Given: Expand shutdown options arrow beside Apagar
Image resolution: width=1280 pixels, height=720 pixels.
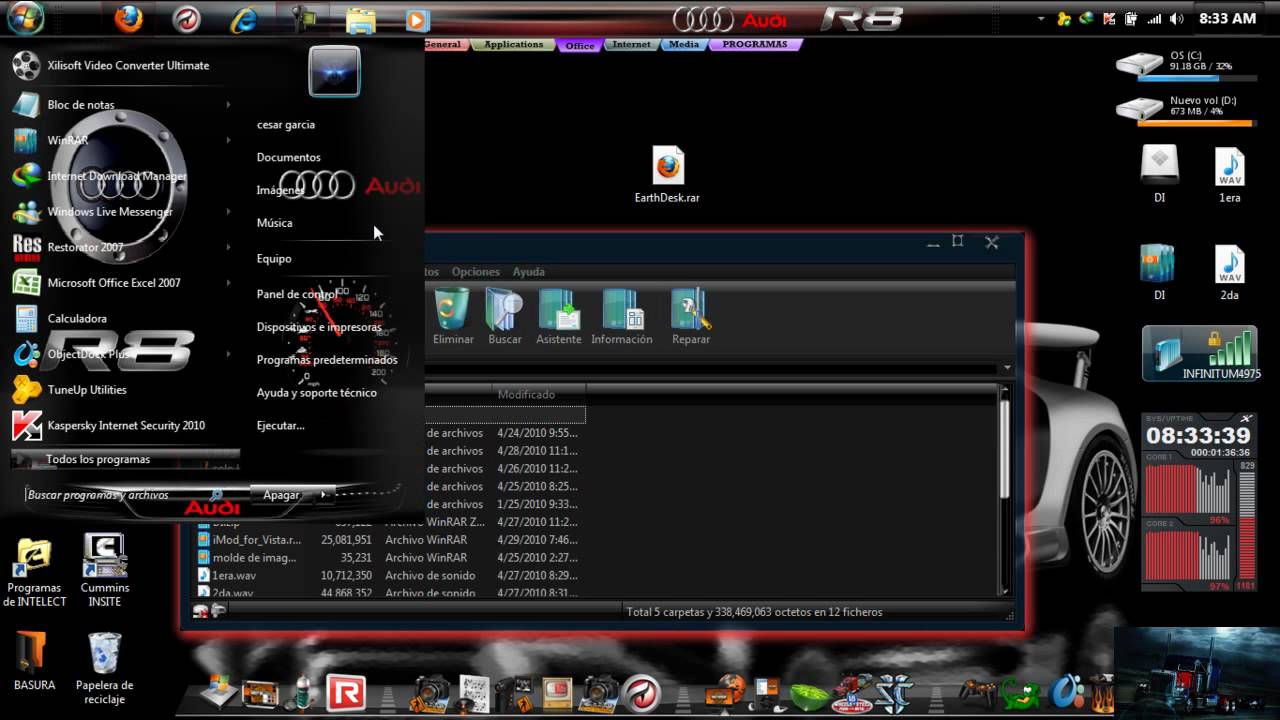Looking at the screenshot, I should [323, 494].
